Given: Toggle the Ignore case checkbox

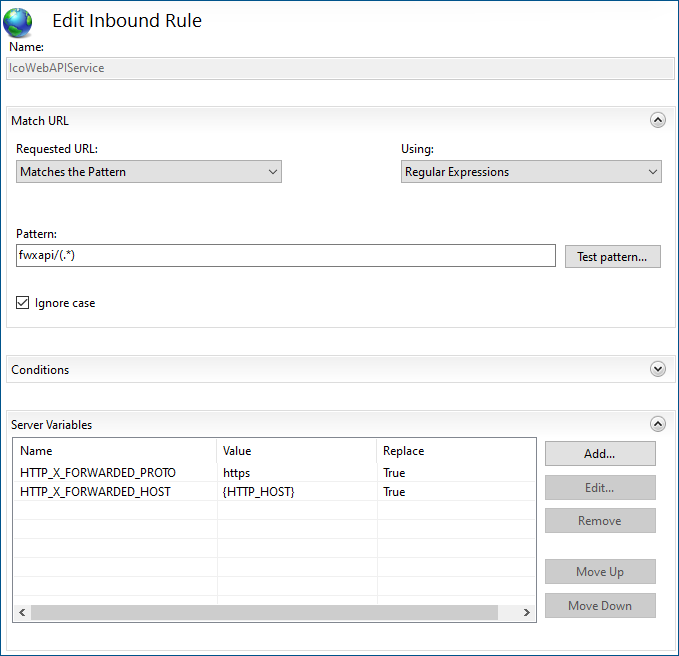Looking at the screenshot, I should pyautogui.click(x=23, y=303).
